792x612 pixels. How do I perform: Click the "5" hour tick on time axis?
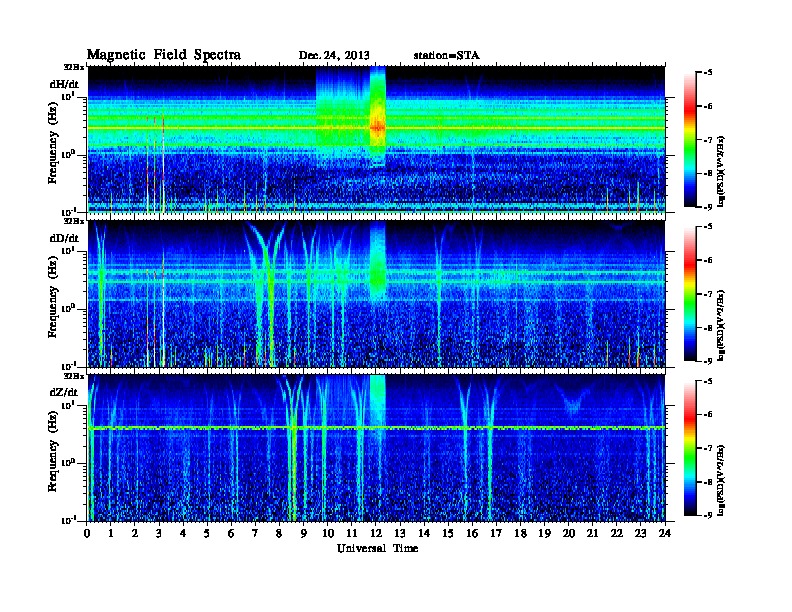click(207, 533)
